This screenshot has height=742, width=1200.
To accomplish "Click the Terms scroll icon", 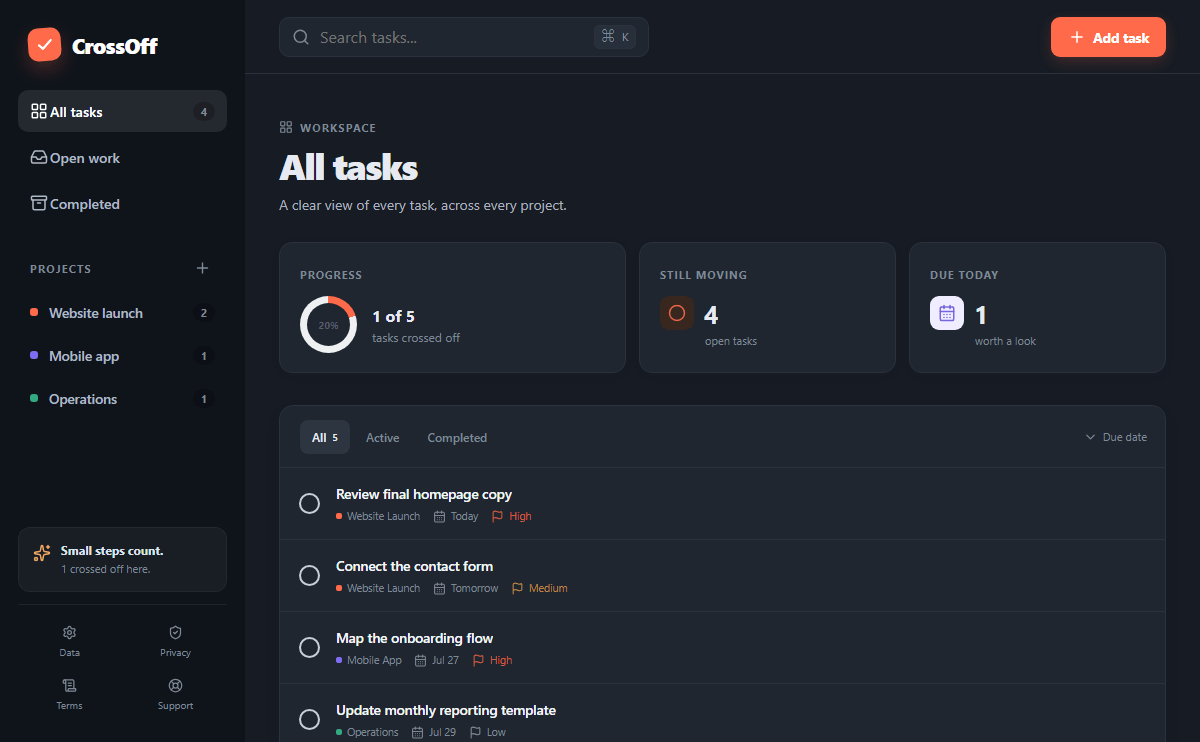I will [x=69, y=685].
